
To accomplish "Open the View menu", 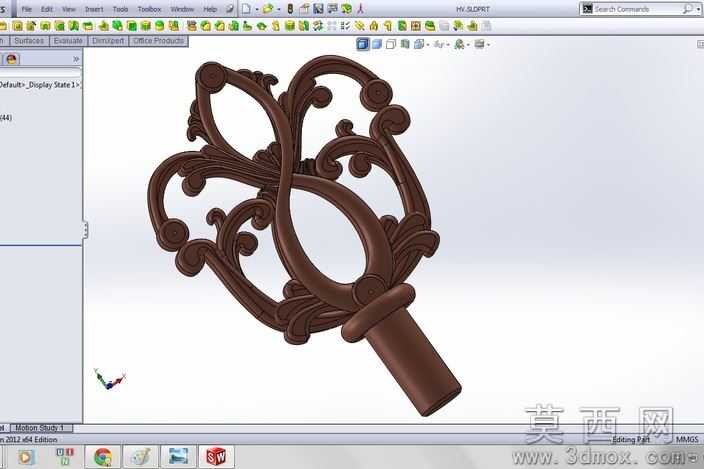I will pos(69,9).
